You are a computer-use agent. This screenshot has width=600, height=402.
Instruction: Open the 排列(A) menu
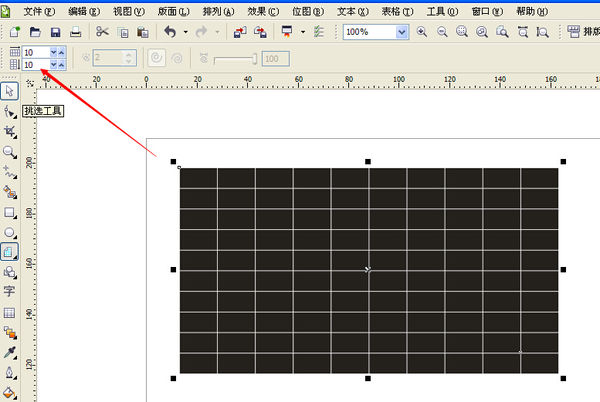point(218,11)
